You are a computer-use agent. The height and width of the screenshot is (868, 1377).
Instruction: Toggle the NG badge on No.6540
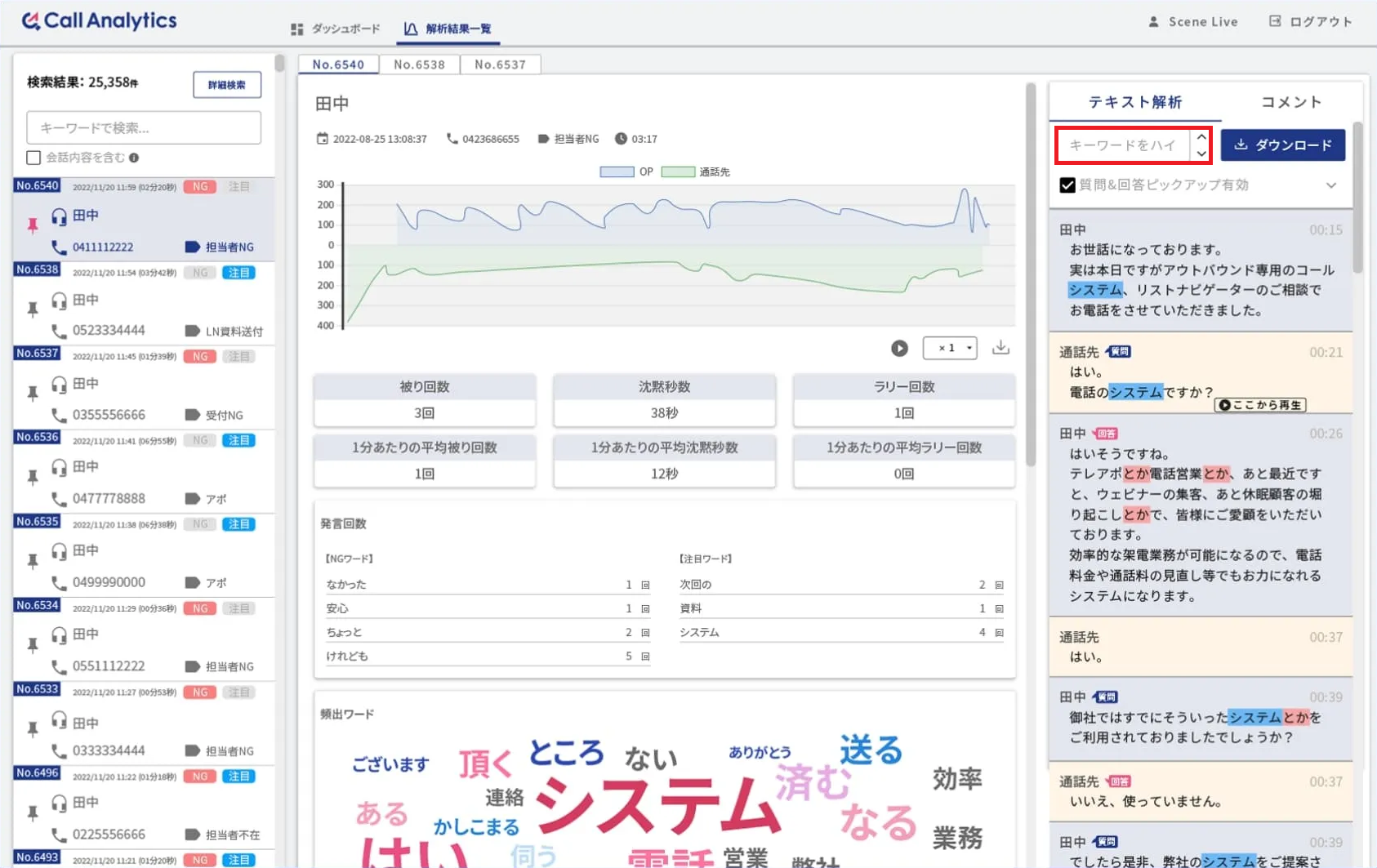(200, 187)
